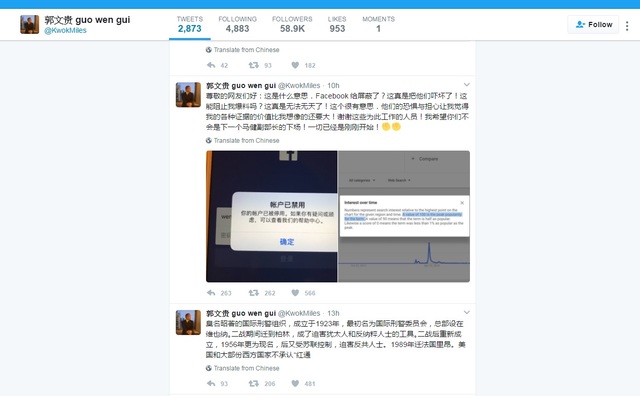Open the 郭文贵 guo wen gui header name
Viewport: 640px width, 396px height.
tap(87, 20)
